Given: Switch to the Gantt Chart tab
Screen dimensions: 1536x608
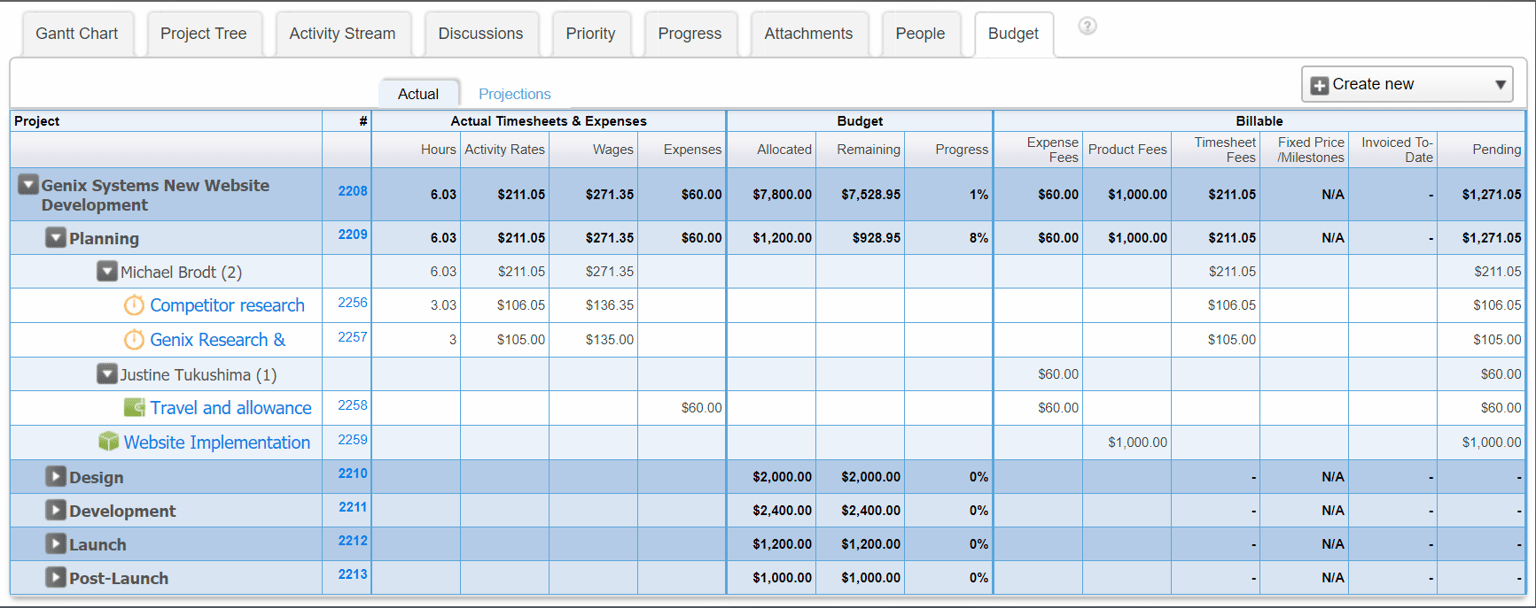Looking at the screenshot, I should tap(78, 33).
